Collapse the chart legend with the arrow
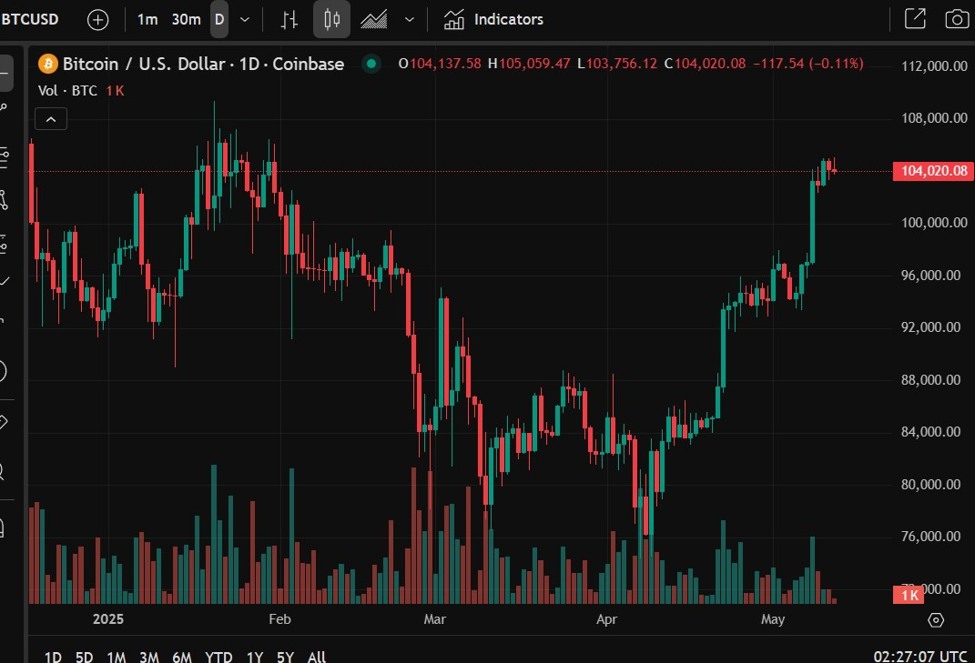 point(51,118)
